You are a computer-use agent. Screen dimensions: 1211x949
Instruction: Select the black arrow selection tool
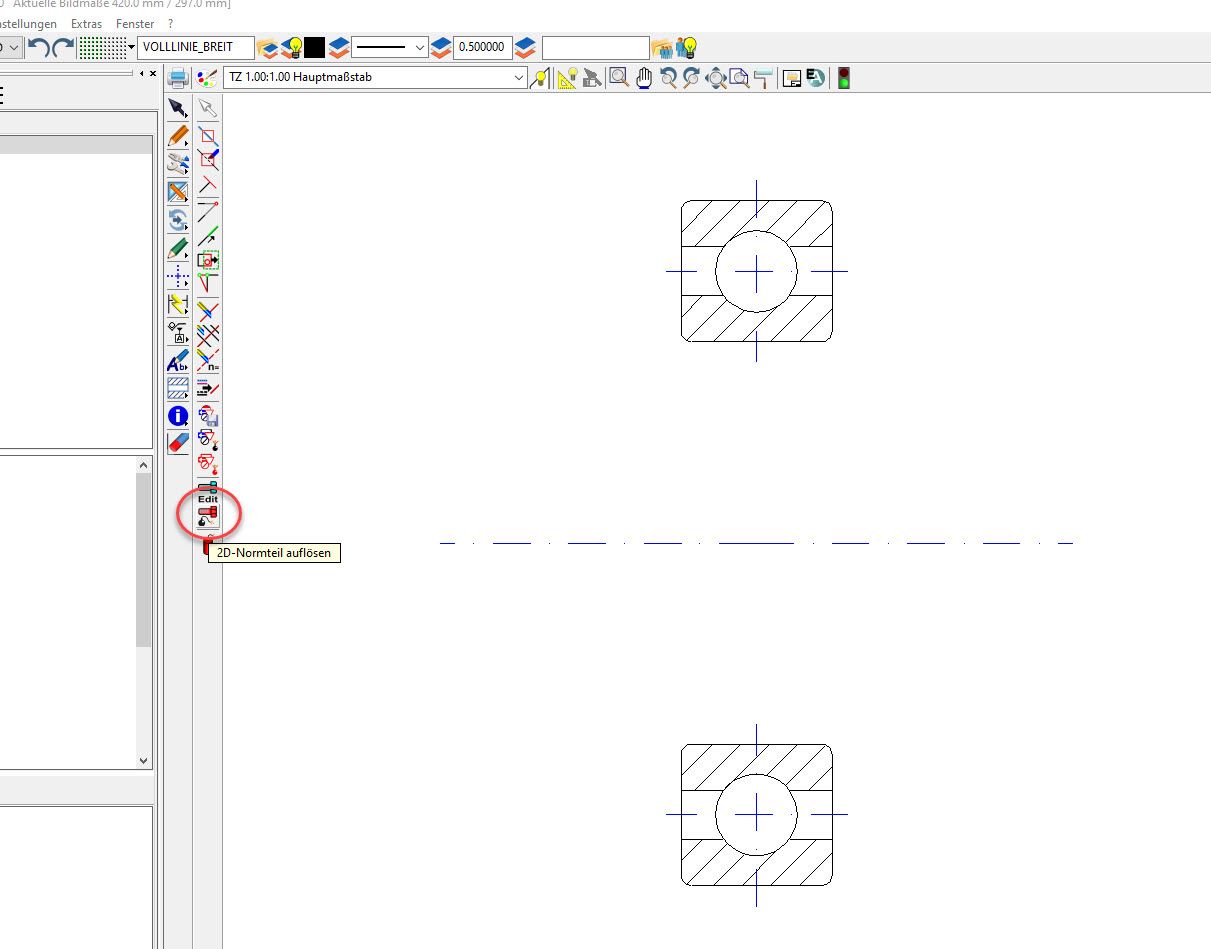coord(178,108)
